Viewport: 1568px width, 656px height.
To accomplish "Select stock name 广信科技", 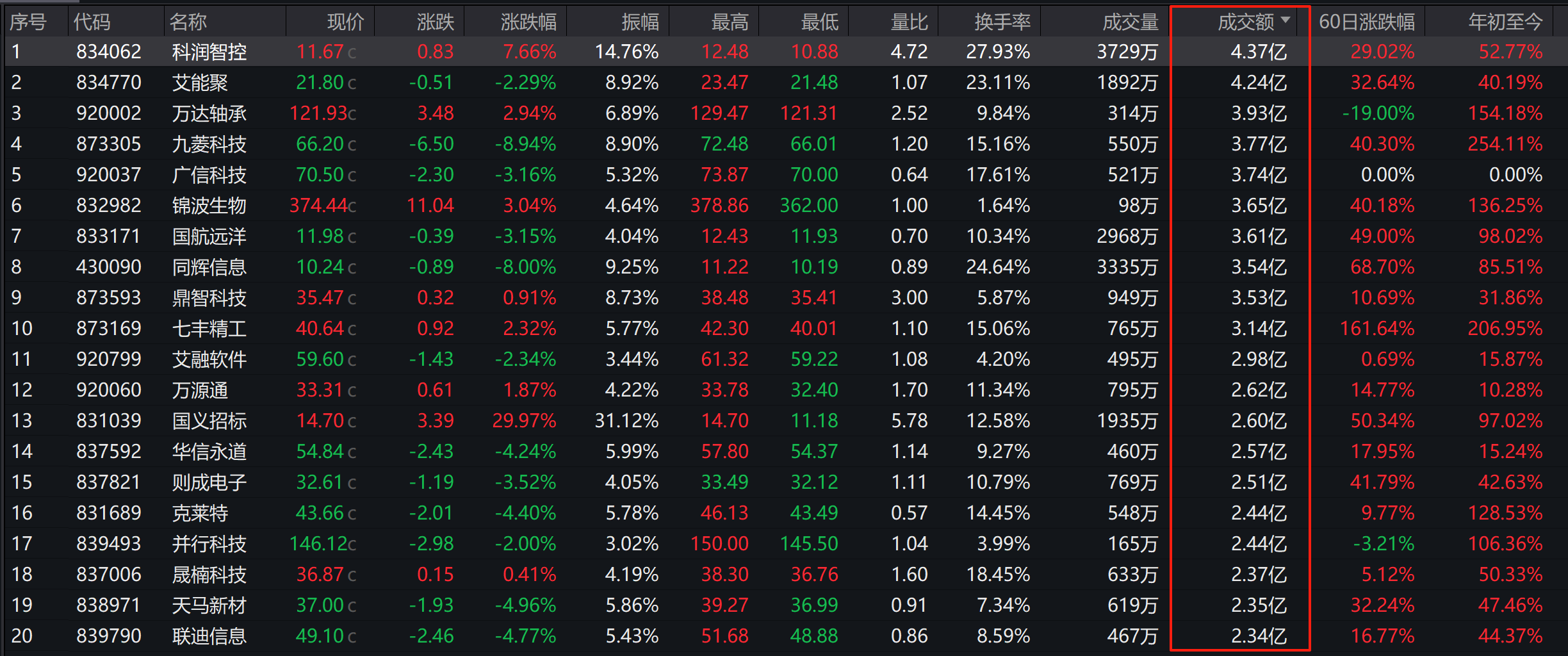I will click(x=209, y=174).
